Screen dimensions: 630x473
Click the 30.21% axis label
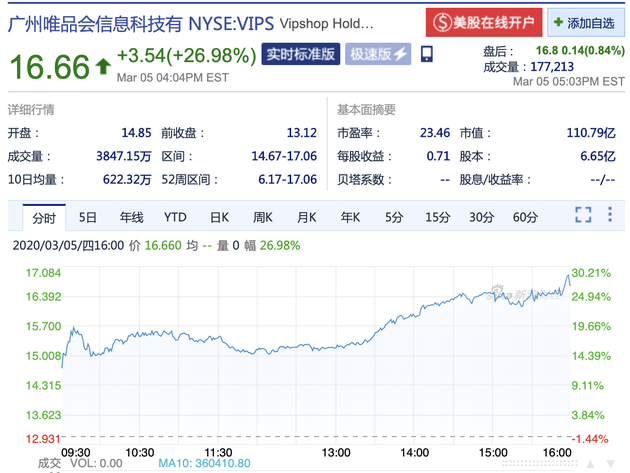click(591, 273)
